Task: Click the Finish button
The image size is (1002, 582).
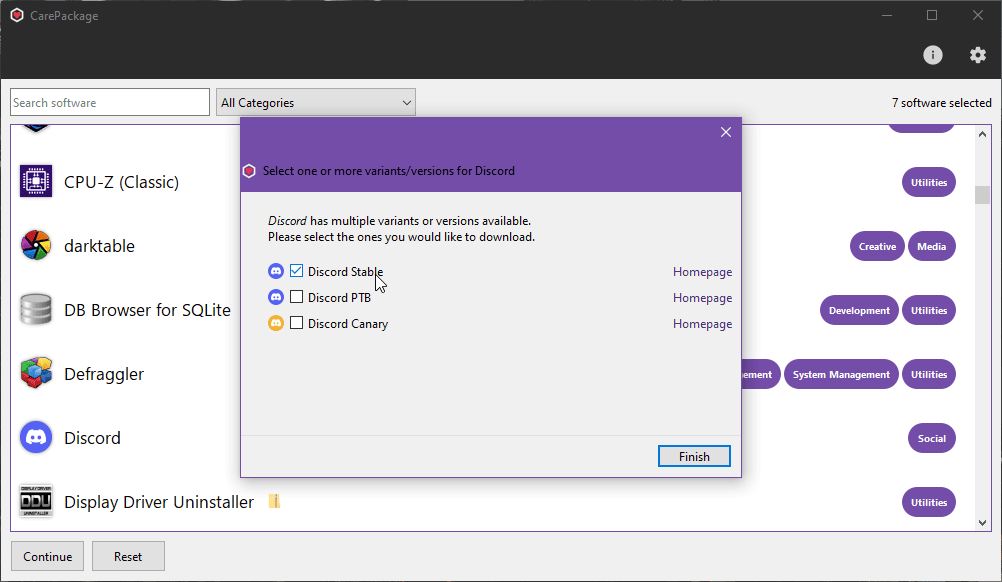Action: [x=694, y=456]
